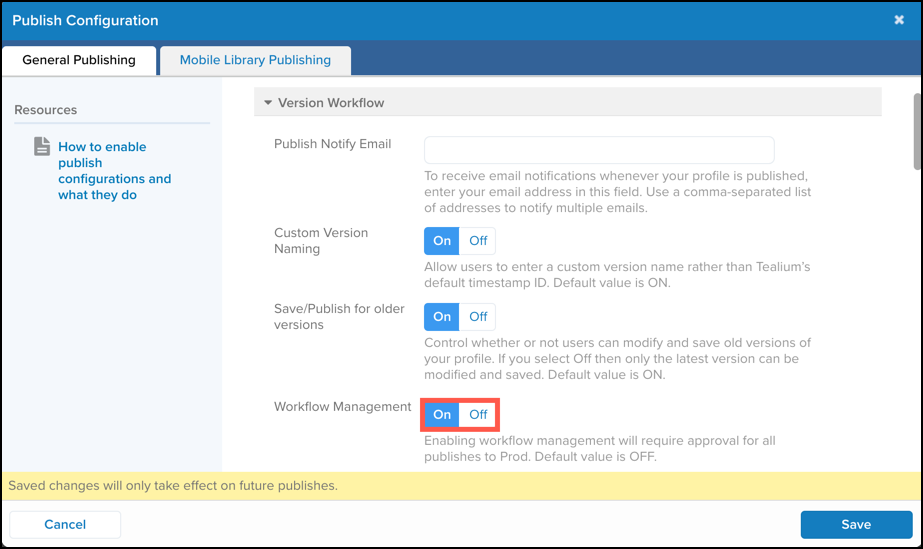Set Workflow Management to On
Screen dimensions: 923x549
[442, 414]
